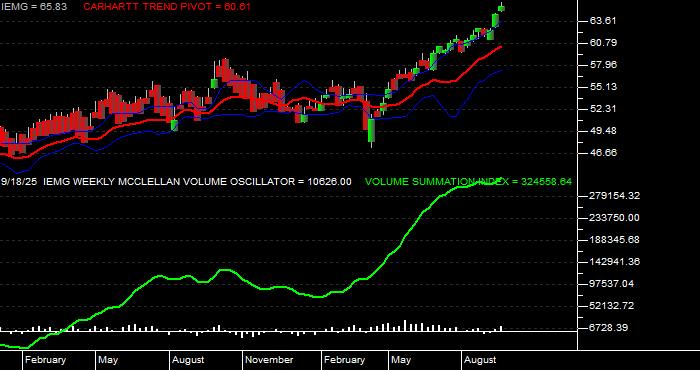Click the 60.79 price axis value

click(602, 42)
